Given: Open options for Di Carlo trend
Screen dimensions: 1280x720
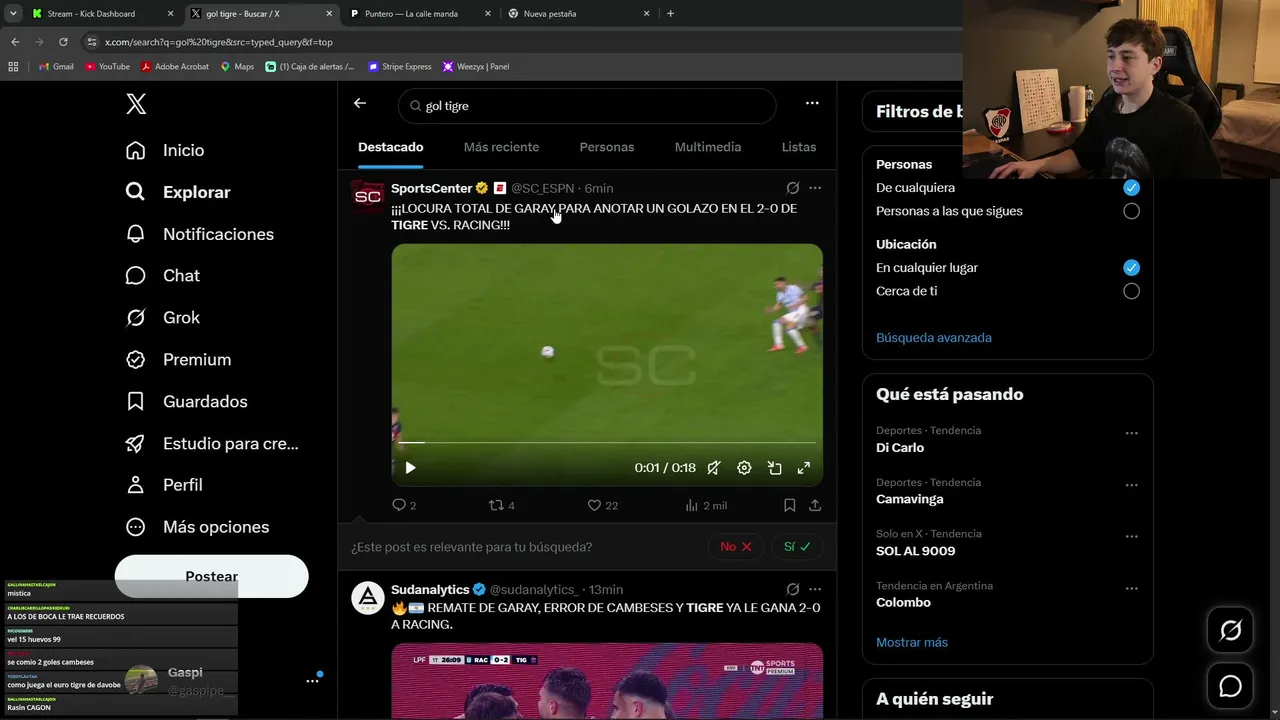Looking at the screenshot, I should (x=1131, y=434).
